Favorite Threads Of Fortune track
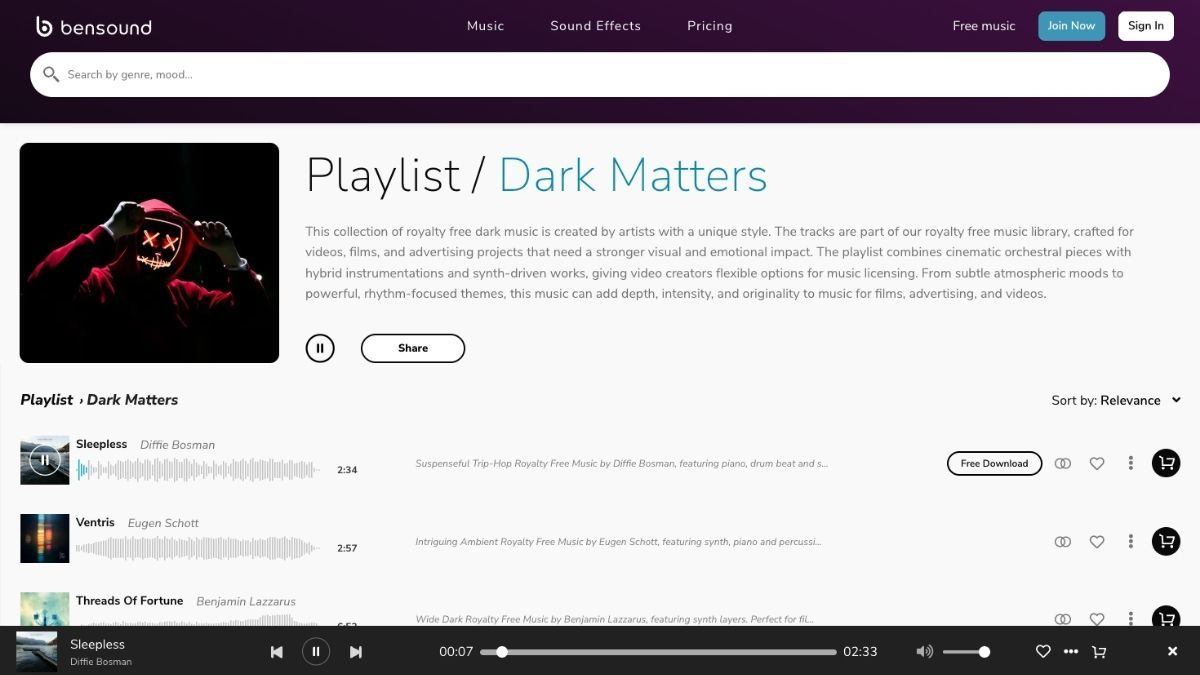 coord(1097,619)
